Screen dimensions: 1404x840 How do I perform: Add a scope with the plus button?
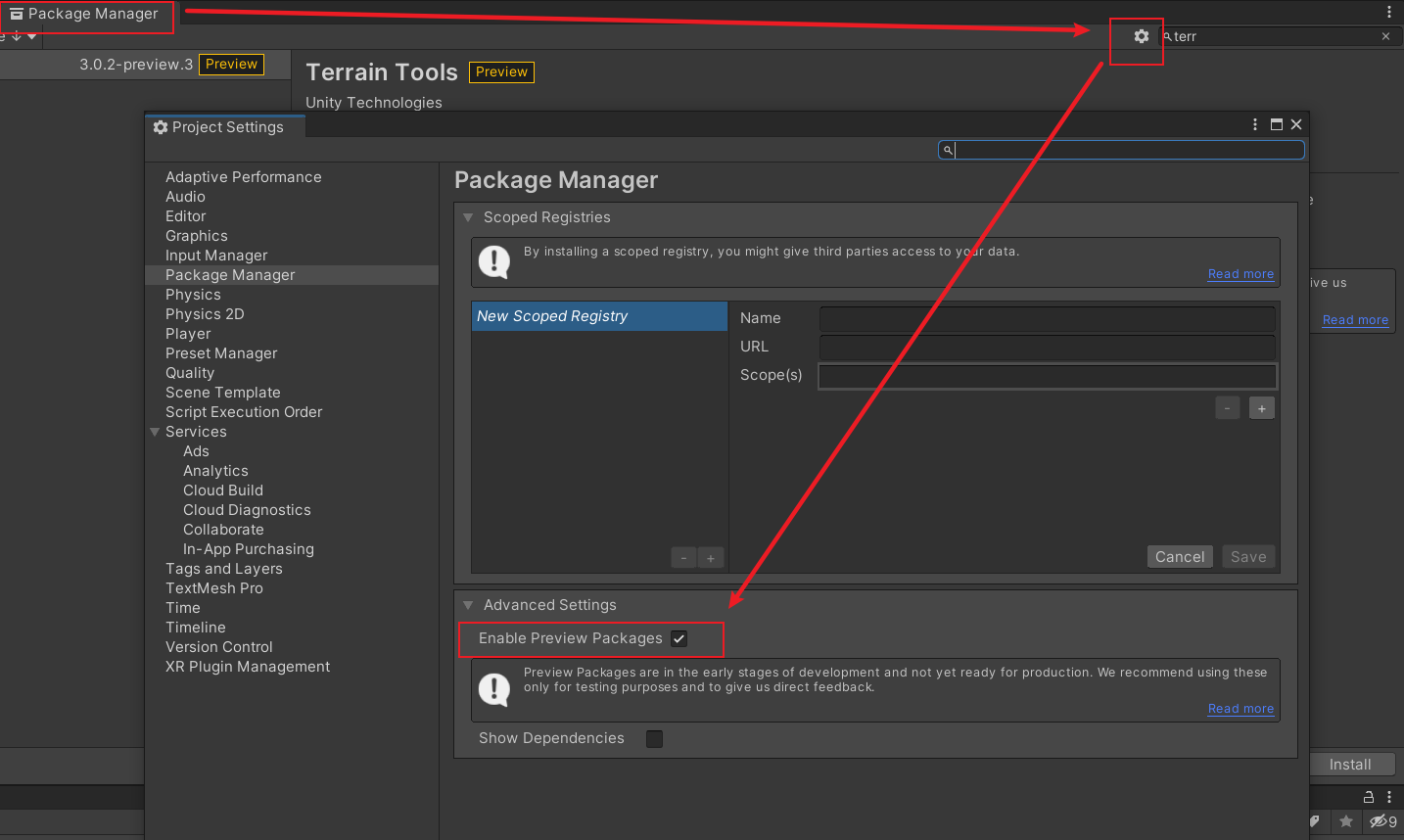pos(1262,408)
